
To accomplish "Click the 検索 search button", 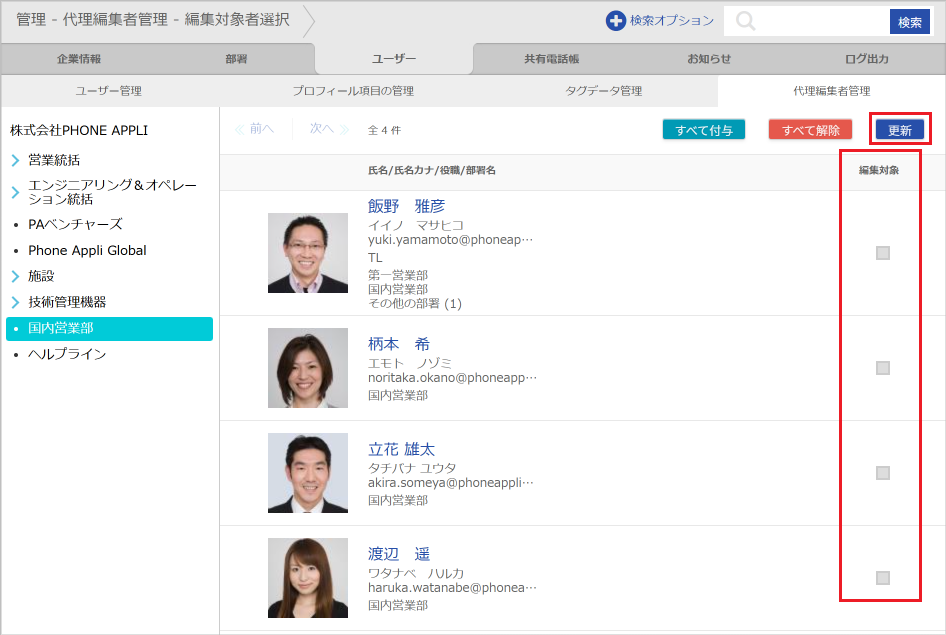I will 909,22.
